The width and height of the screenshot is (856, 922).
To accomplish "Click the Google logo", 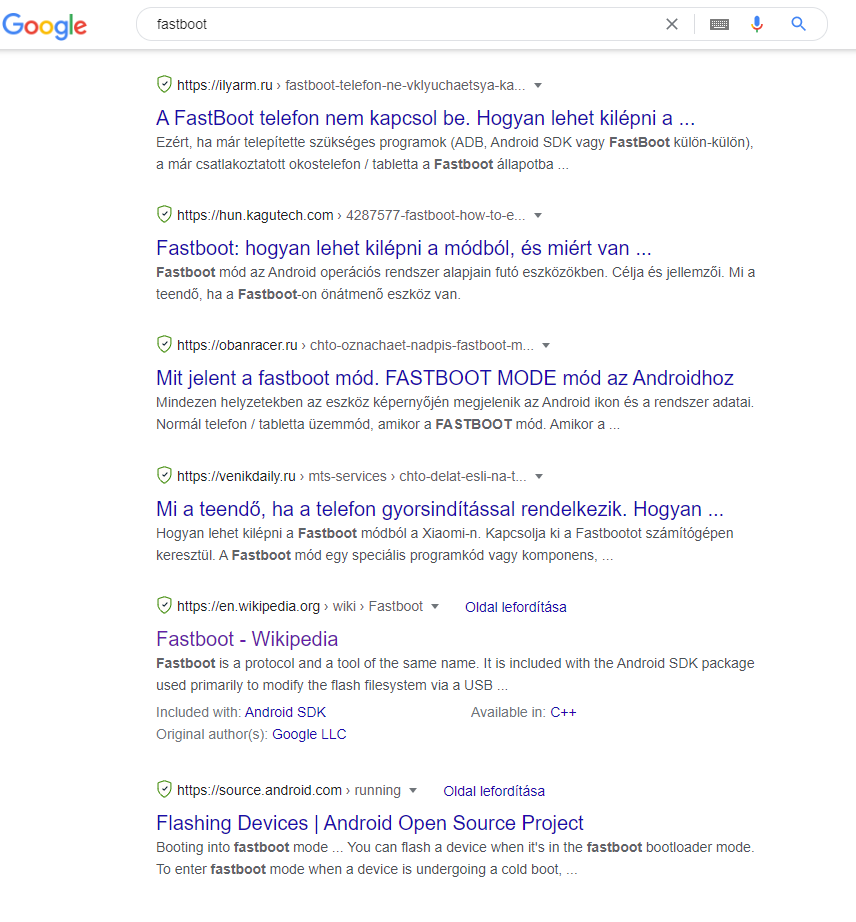I will tap(45, 26).
